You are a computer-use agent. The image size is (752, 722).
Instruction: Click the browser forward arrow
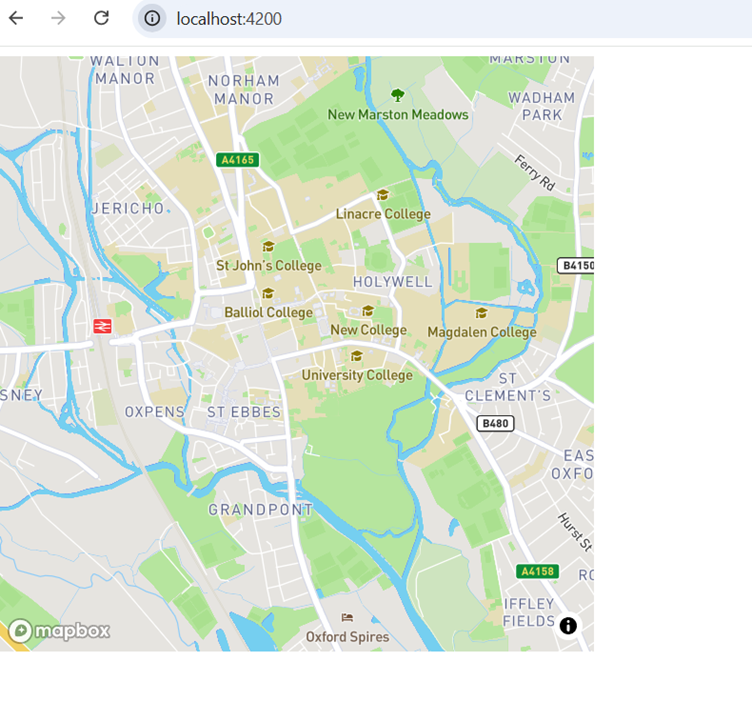59,18
